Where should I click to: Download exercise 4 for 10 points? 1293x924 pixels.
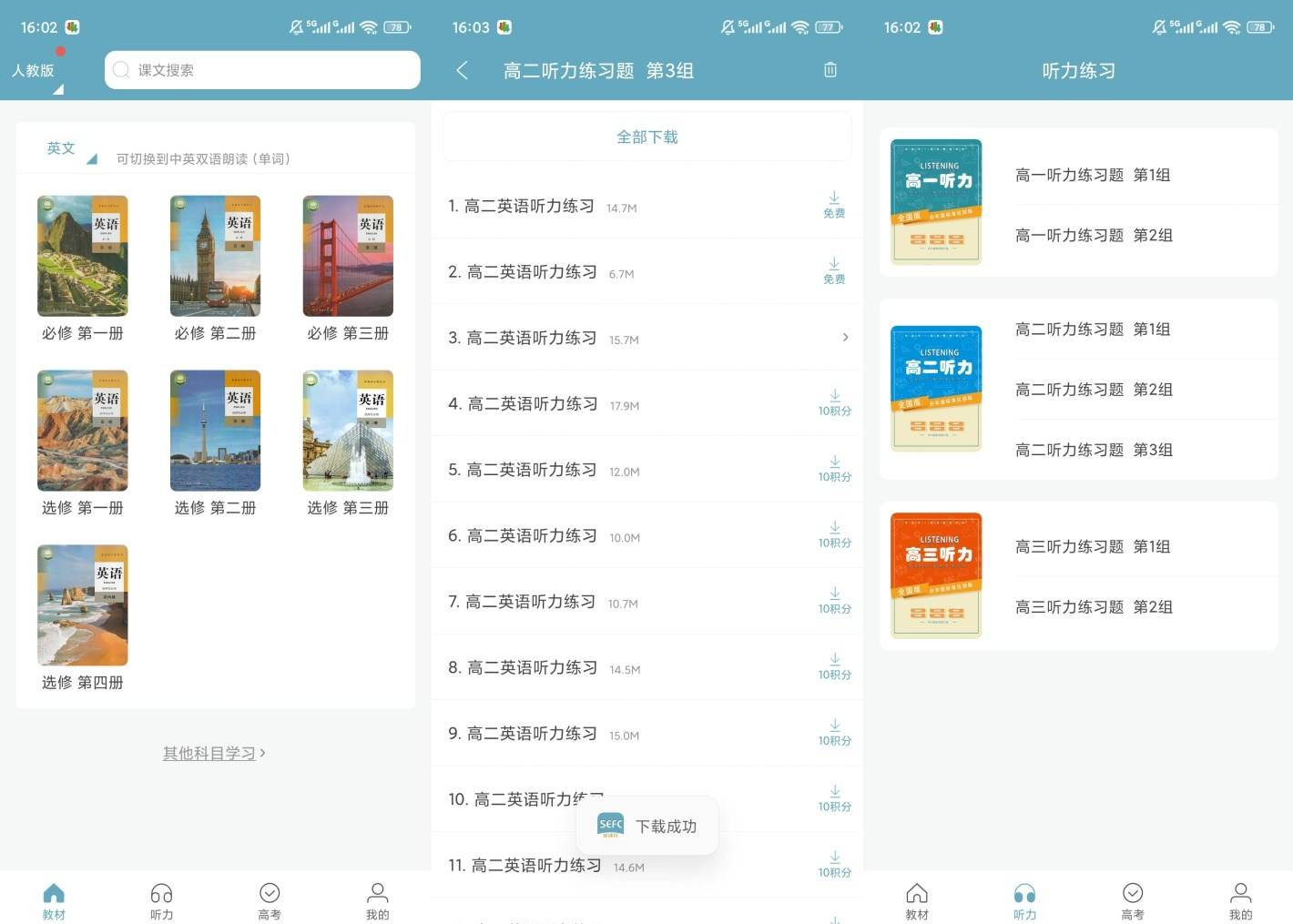coord(833,402)
